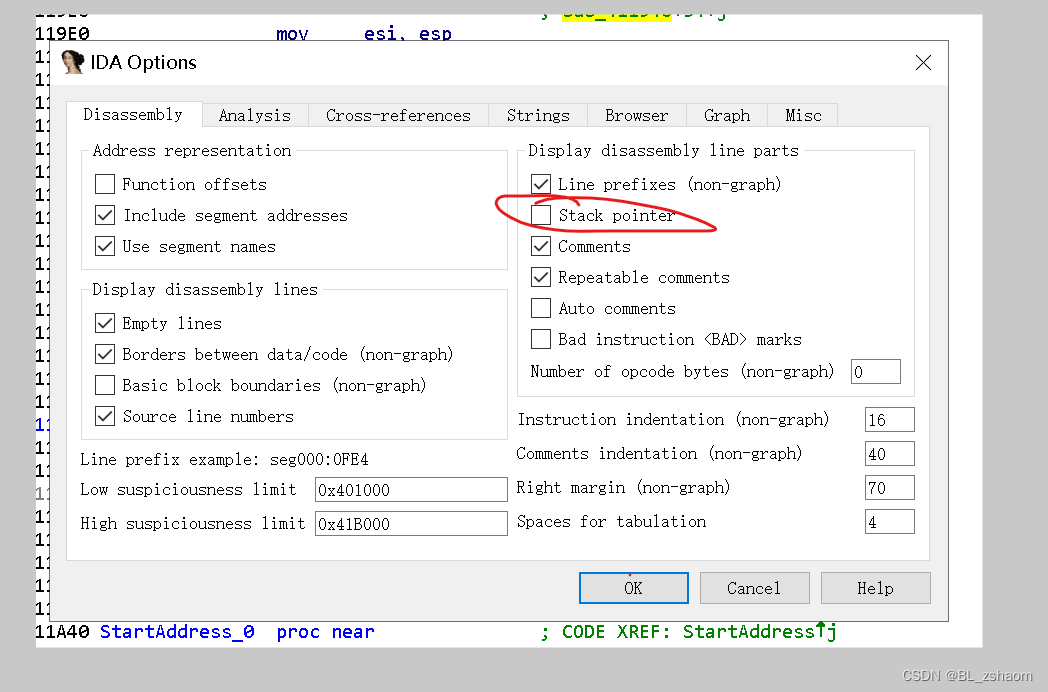Confirm settings with the OK button
The image size is (1048, 692).
pos(634,588)
